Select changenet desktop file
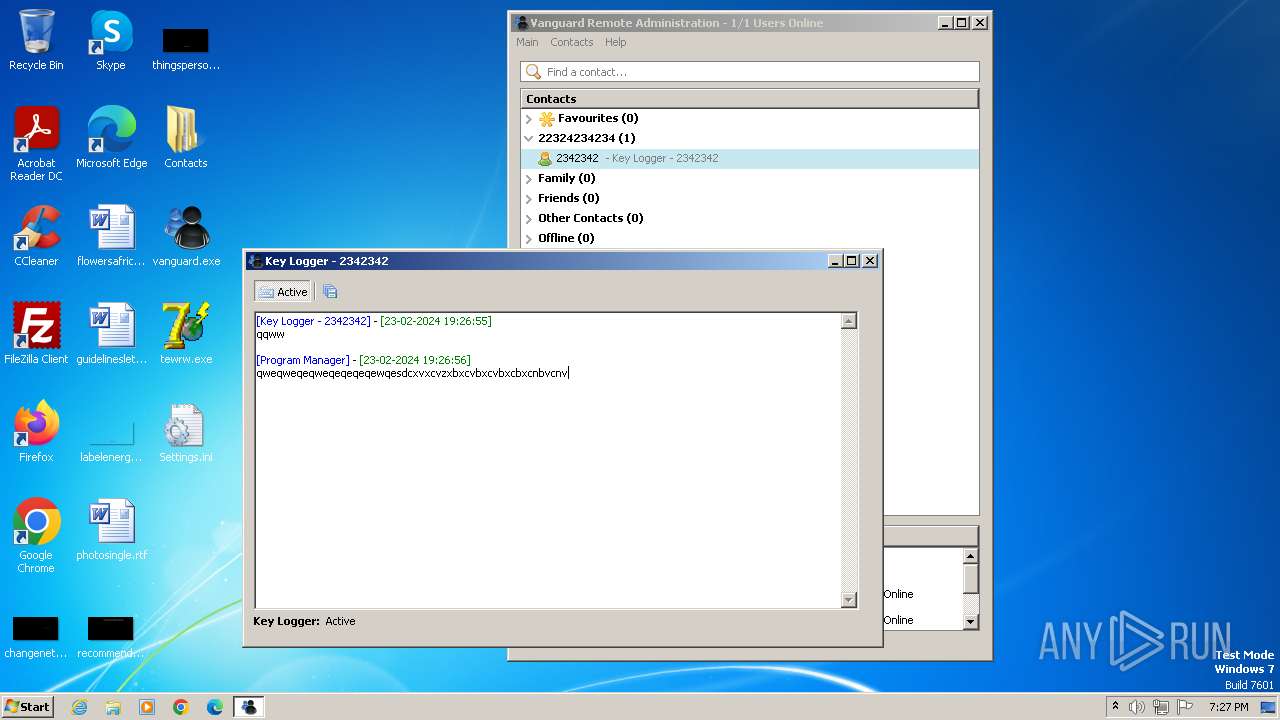 36,637
